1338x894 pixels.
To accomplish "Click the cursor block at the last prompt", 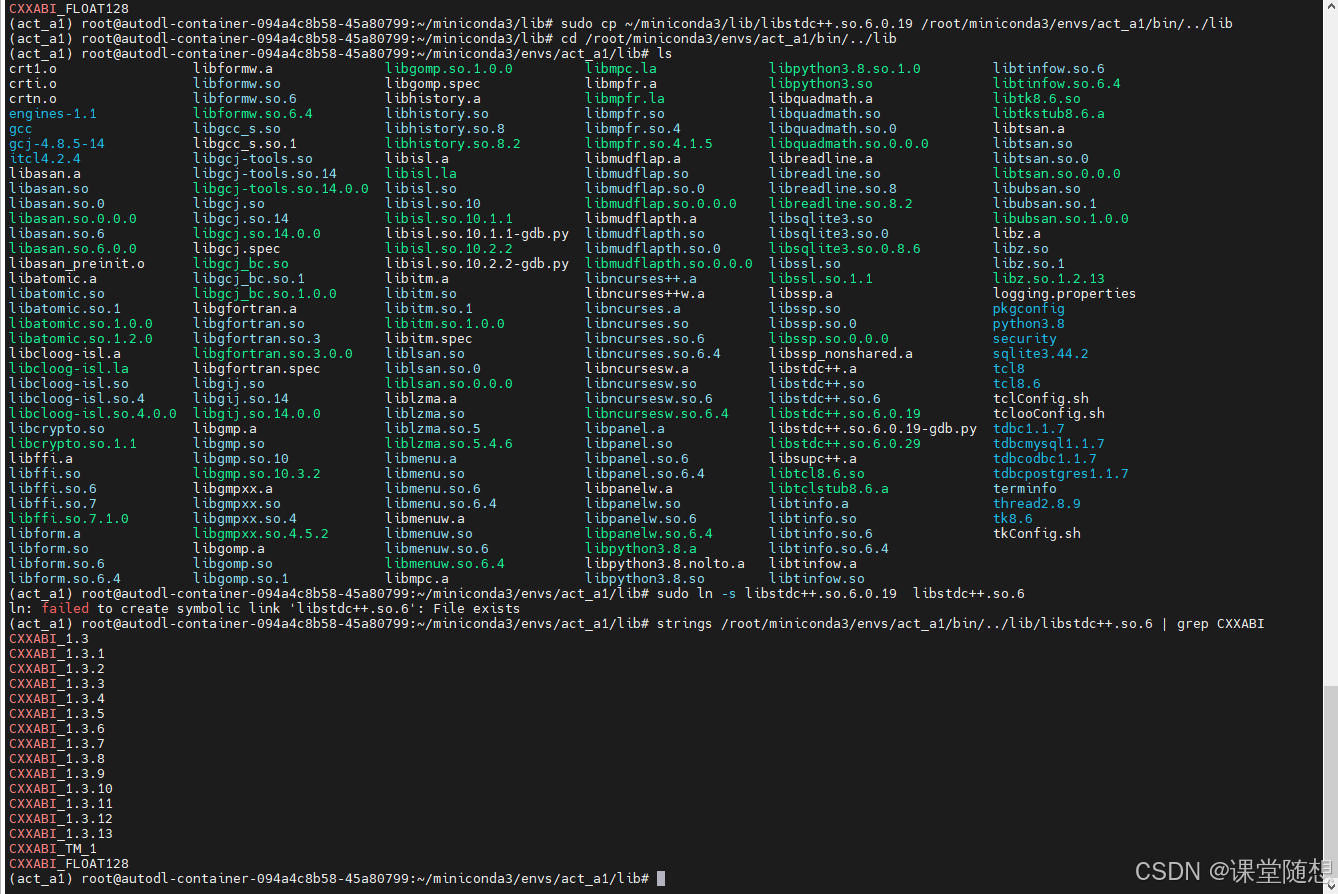I will coord(661,878).
